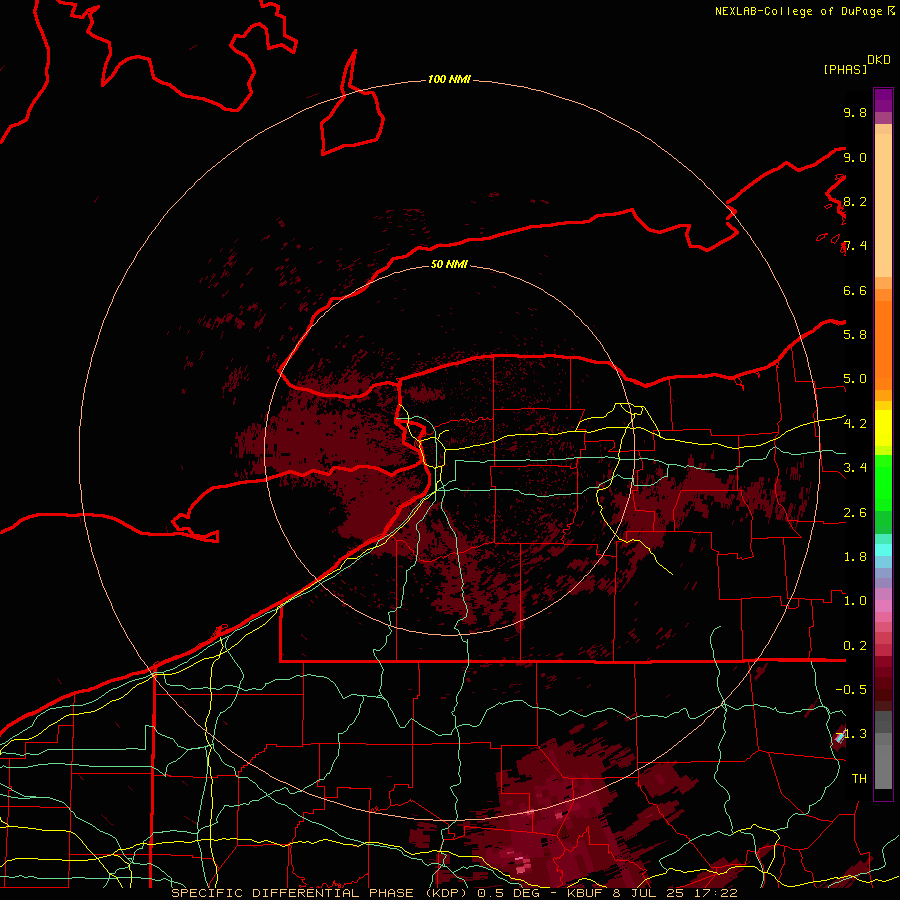Click the 50 NMI range ring label

click(449, 264)
